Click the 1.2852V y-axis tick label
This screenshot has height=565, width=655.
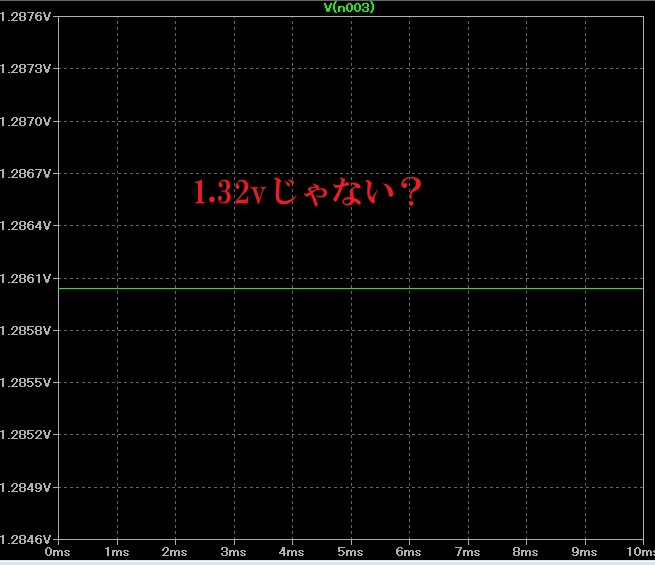pos(25,435)
